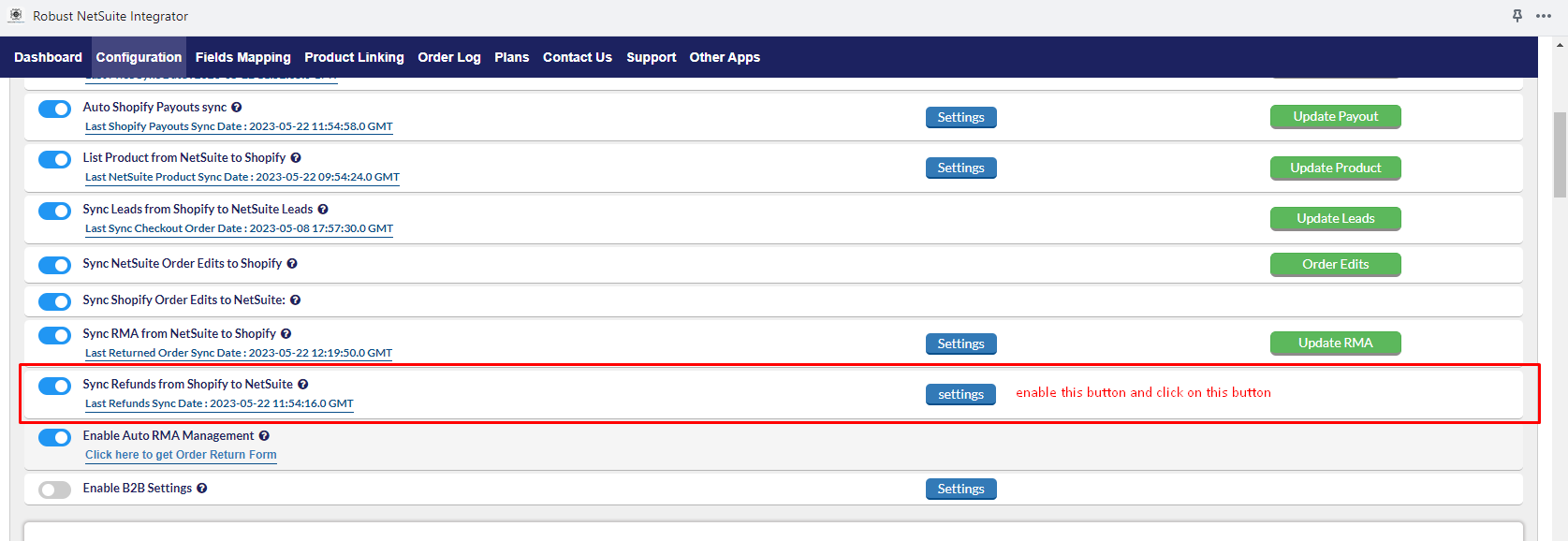Screen dimensions: 1568x541
Task: Show help for Auto Shopify Payouts sync
Action: point(237,108)
